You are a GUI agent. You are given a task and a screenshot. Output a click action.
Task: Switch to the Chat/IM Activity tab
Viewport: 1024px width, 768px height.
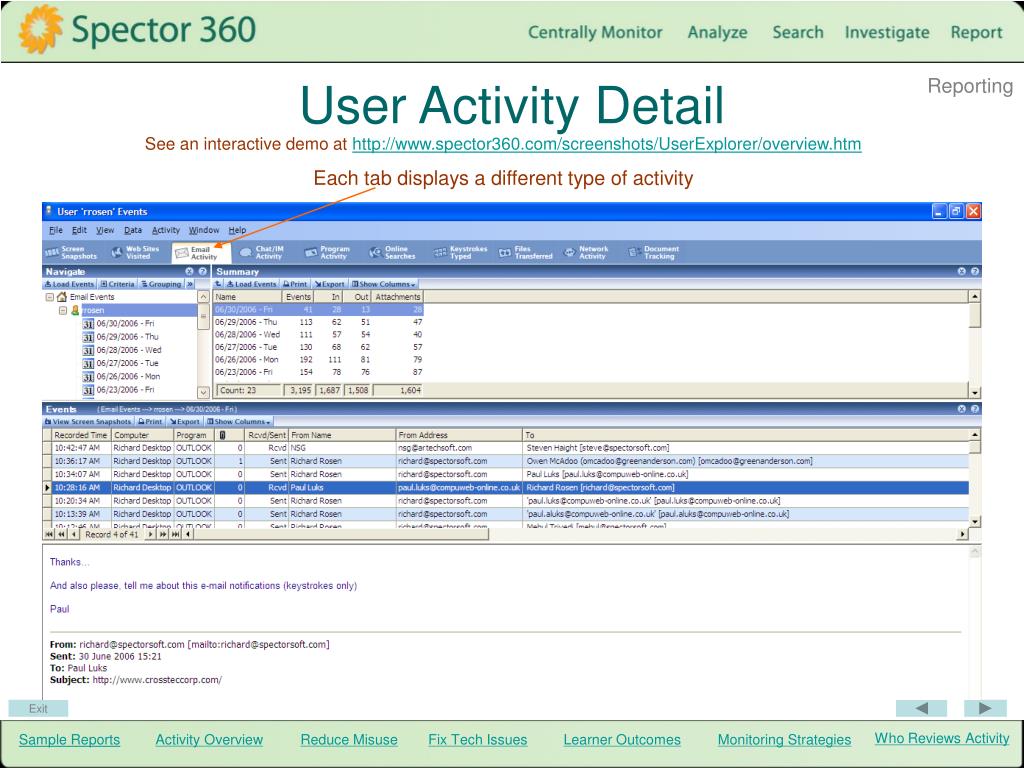262,253
